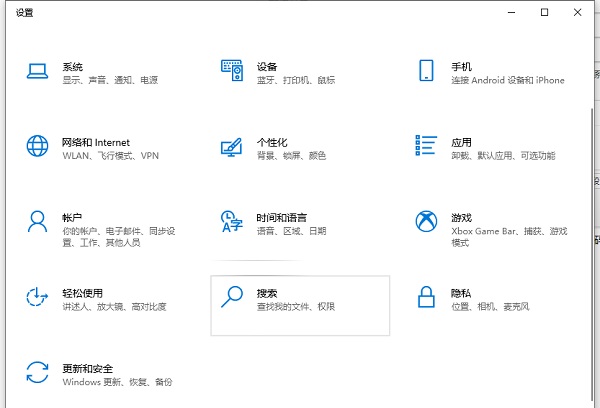Click the phone icon for 手机
The image size is (600, 408).
427,71
